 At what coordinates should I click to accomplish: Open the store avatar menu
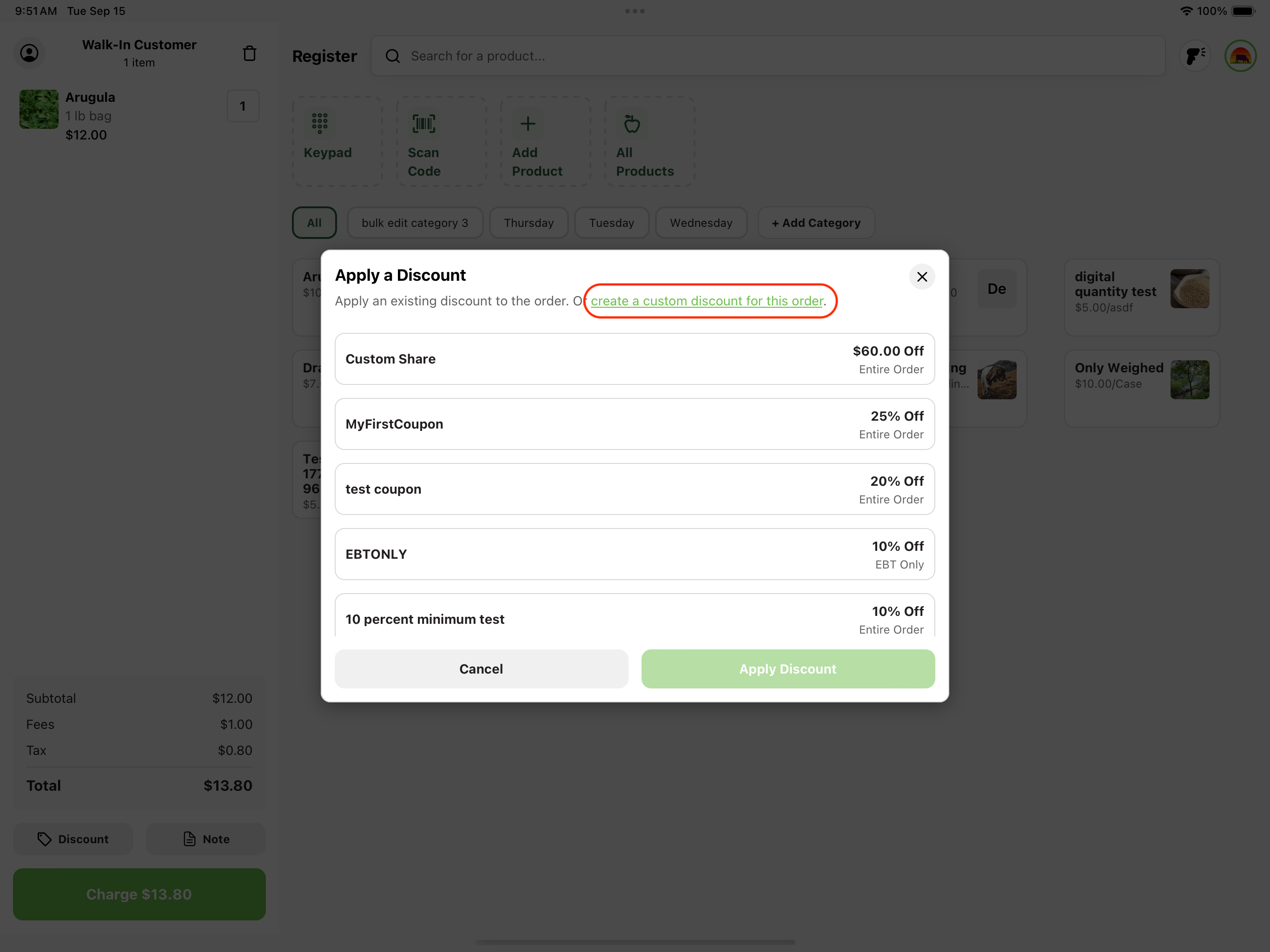click(x=1240, y=56)
